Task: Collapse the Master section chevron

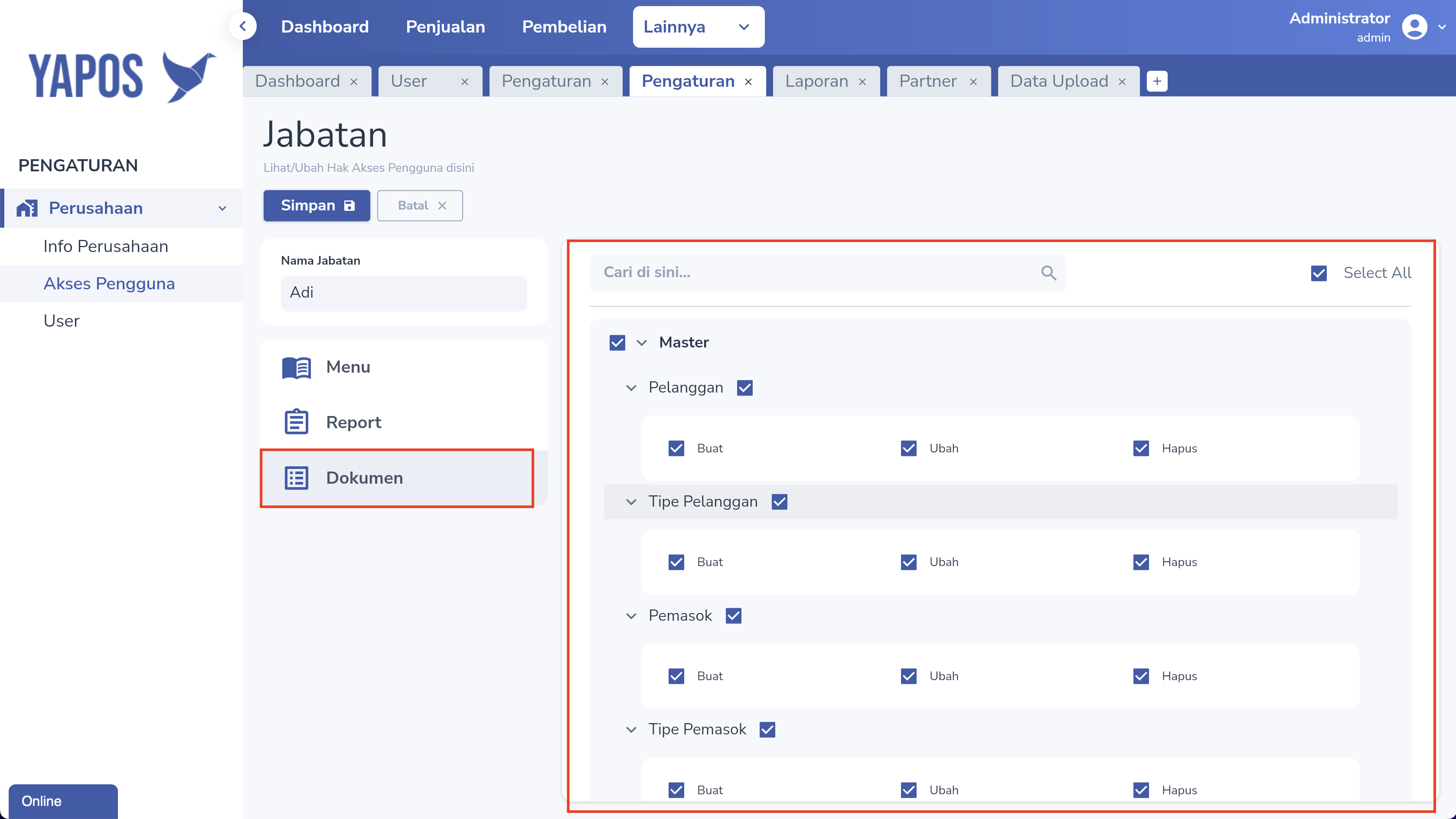Action: [642, 343]
